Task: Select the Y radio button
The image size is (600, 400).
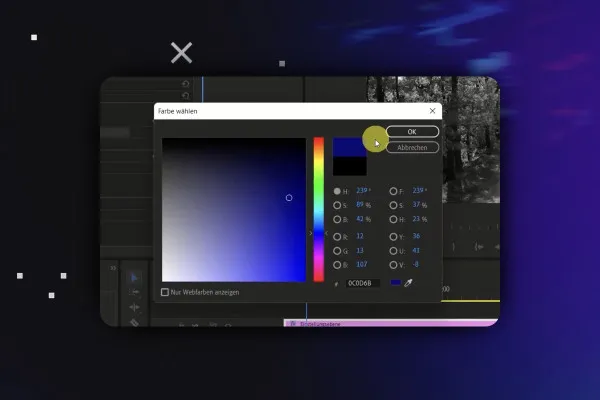Action: (393, 237)
